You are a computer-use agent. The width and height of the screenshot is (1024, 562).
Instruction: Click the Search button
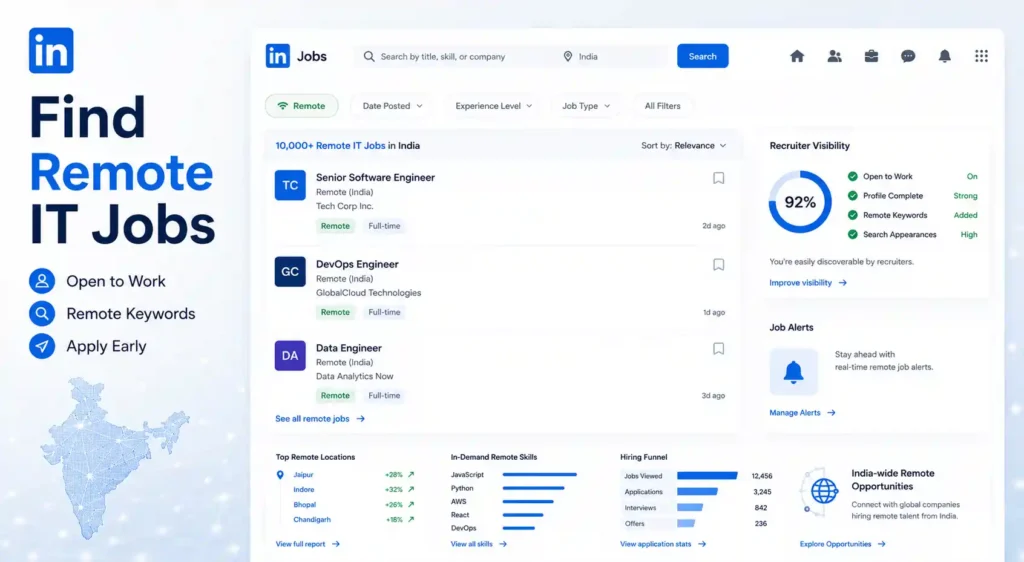(703, 56)
